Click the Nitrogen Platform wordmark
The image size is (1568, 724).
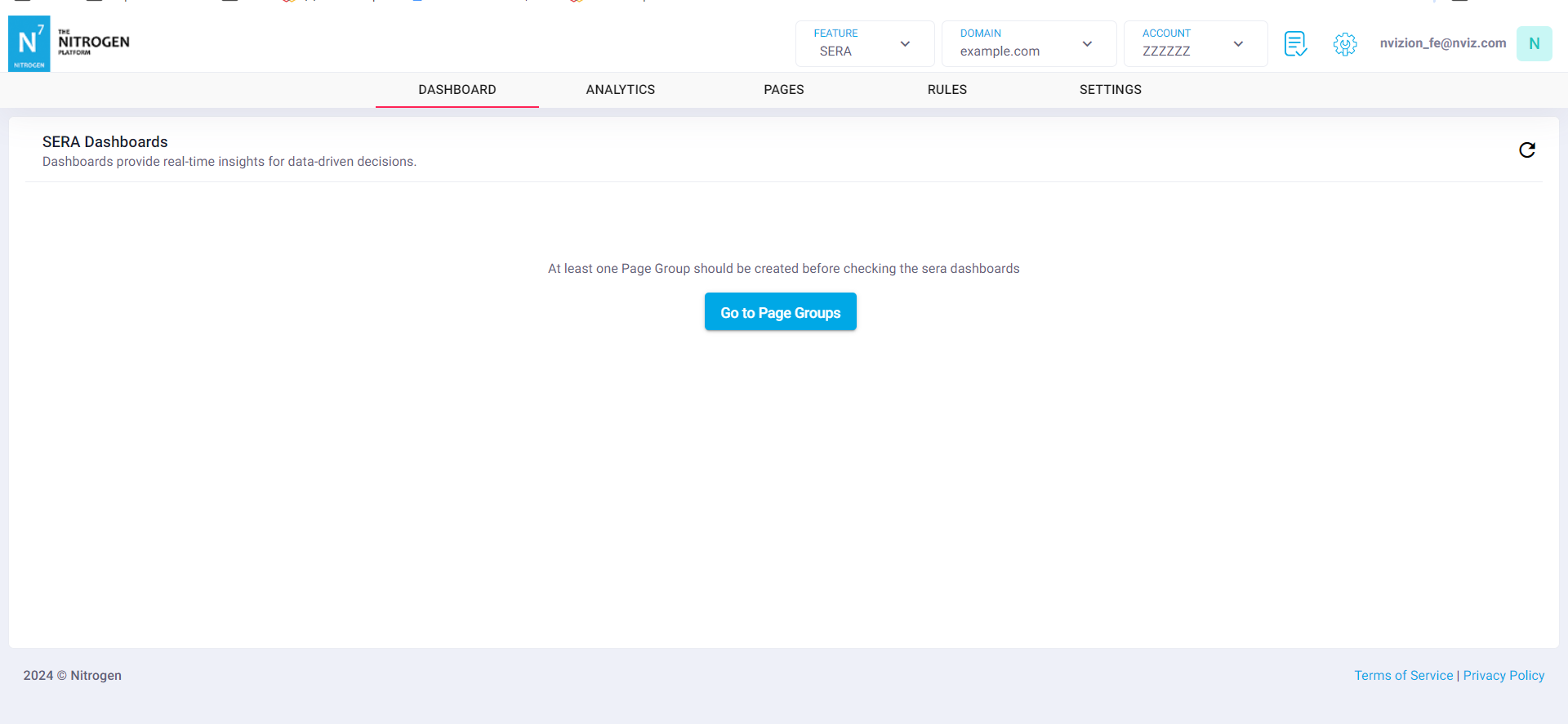93,42
